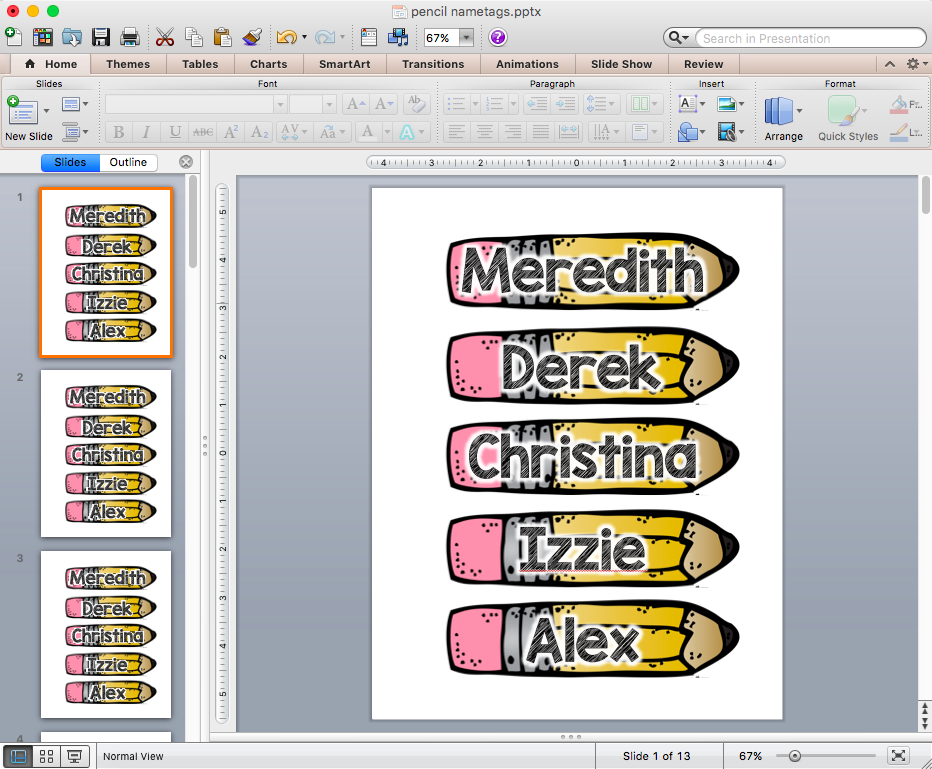Viewport: 932px width, 769px height.
Task: Open the Animations ribbon tab
Action: coord(528,64)
